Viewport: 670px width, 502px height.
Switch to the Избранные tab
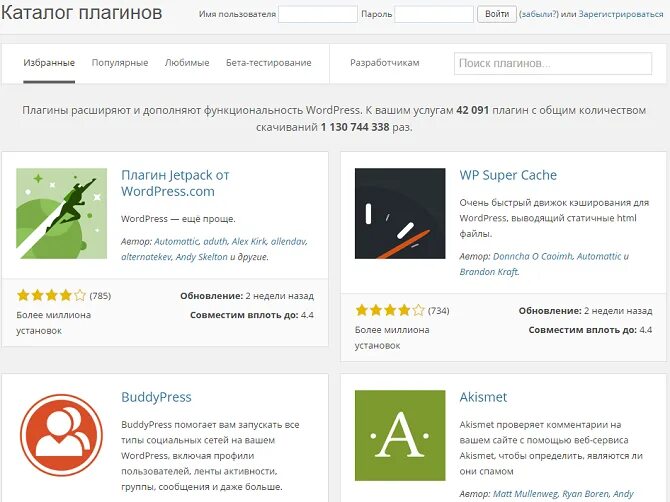[49, 63]
